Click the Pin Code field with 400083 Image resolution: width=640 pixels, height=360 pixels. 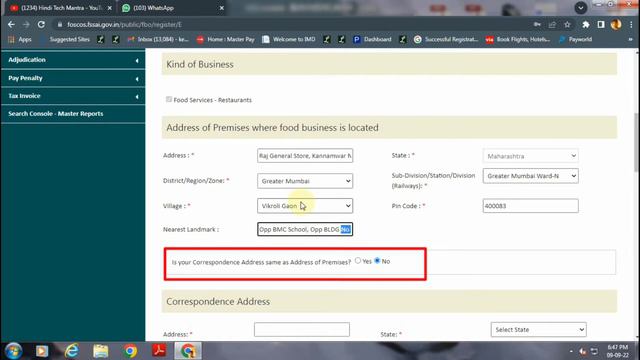point(530,206)
